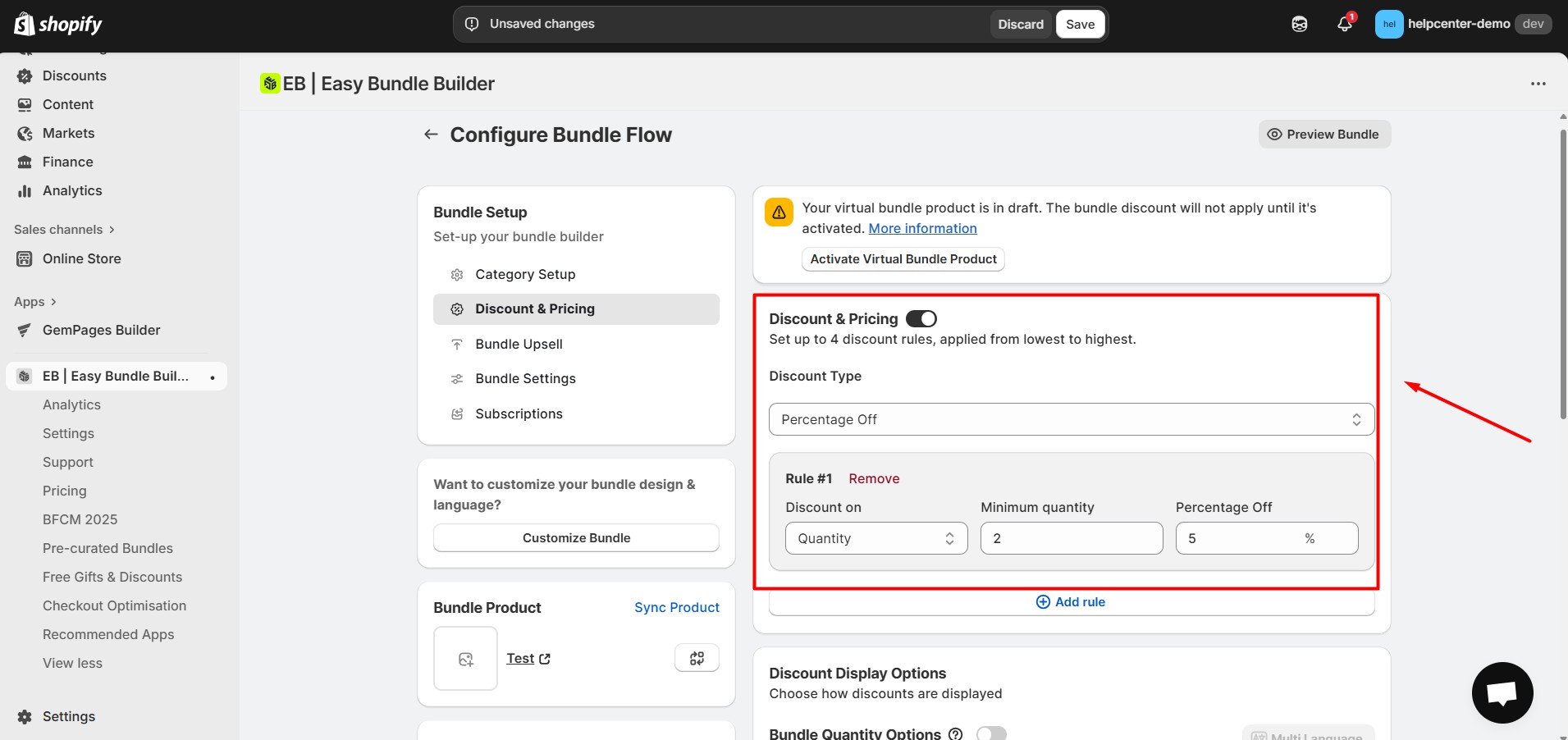The width and height of the screenshot is (1568, 740).
Task: Click the Save button
Action: (x=1080, y=24)
